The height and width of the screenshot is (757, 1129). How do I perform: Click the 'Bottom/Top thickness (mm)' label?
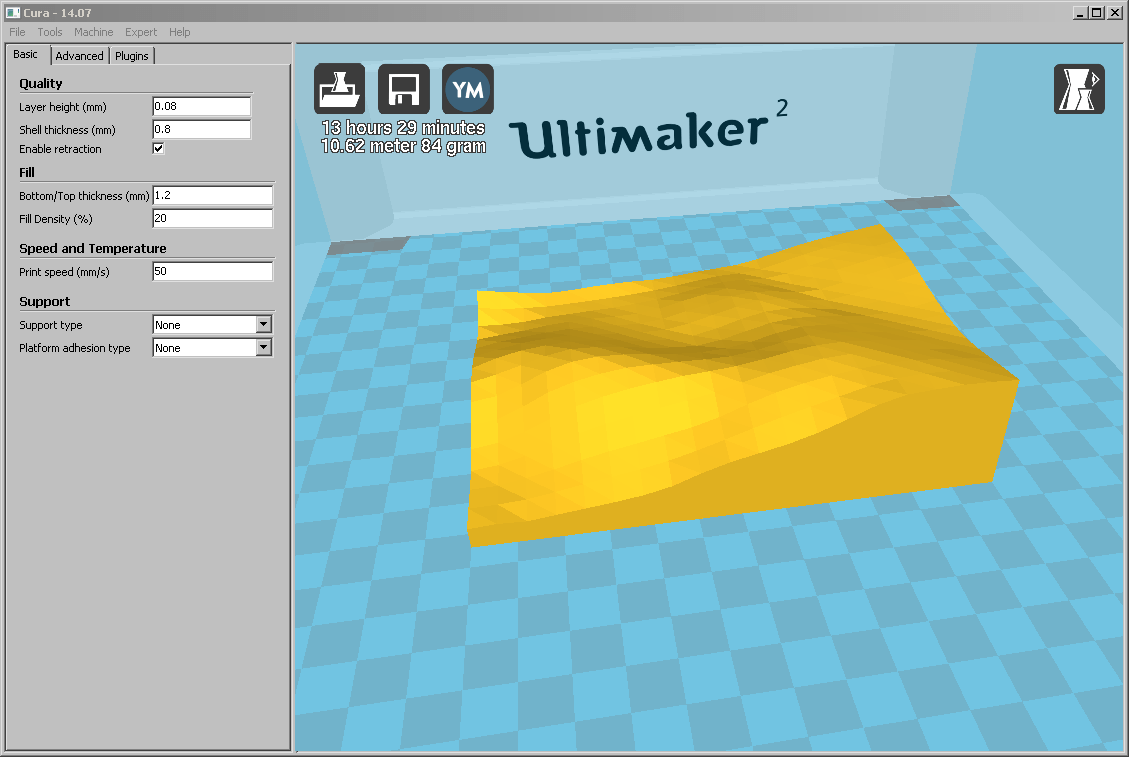click(84, 196)
